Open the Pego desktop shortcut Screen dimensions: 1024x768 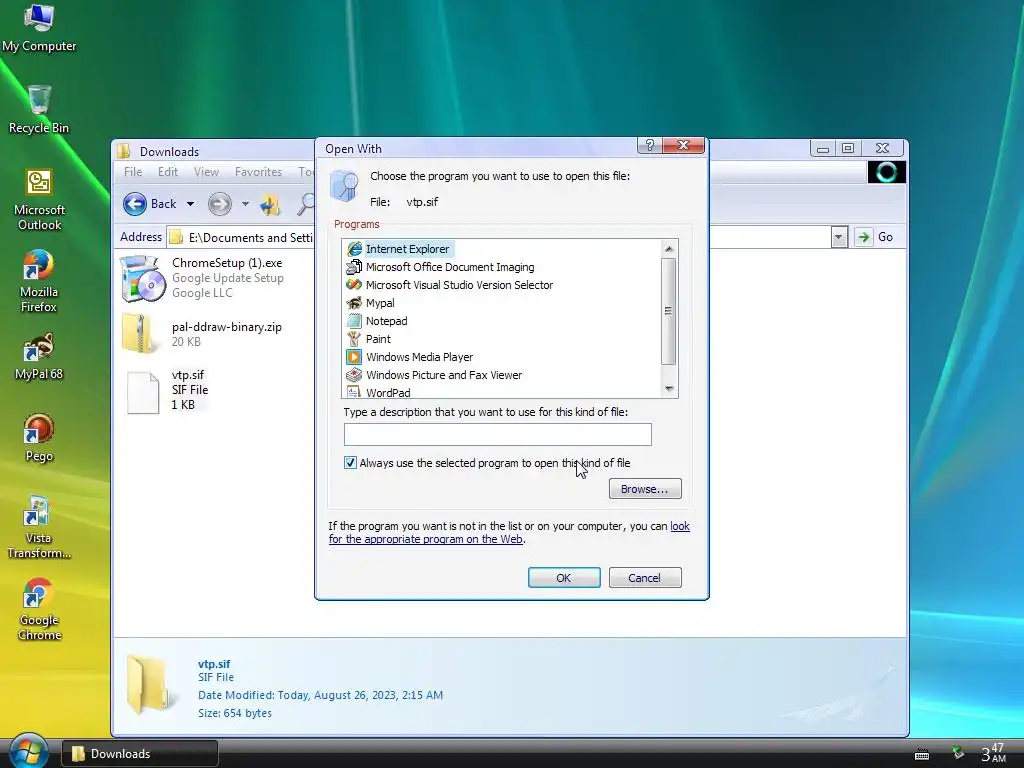(x=39, y=438)
